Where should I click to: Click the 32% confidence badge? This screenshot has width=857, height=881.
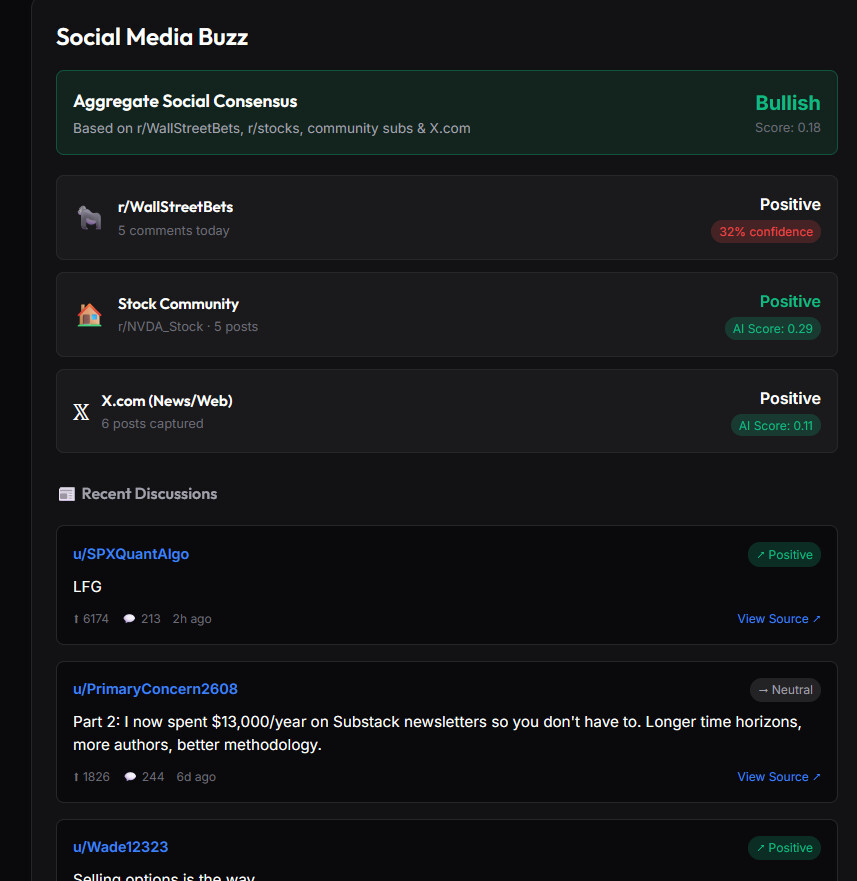[x=765, y=232]
